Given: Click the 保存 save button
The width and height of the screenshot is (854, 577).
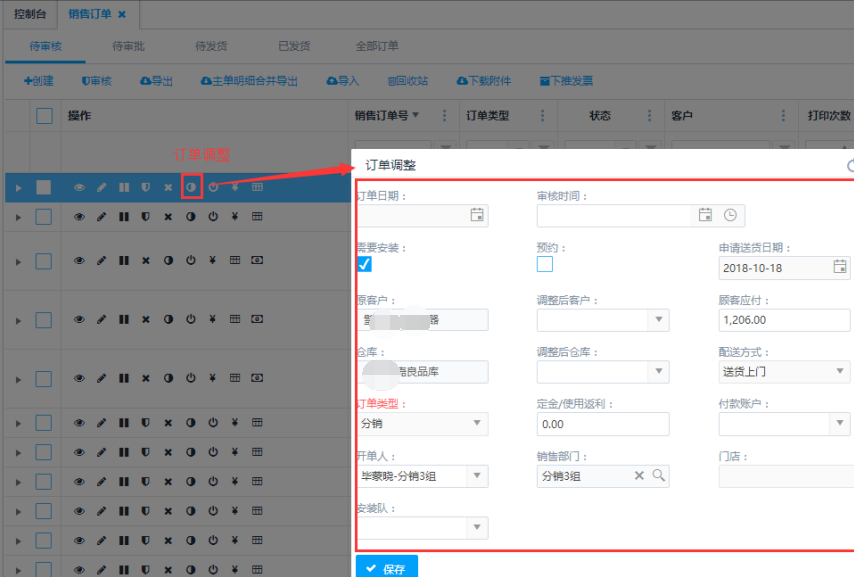Looking at the screenshot, I should [x=386, y=568].
